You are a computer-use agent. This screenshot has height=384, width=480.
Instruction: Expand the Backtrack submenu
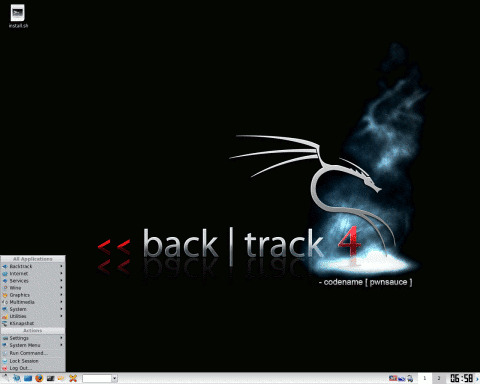click(x=33, y=266)
